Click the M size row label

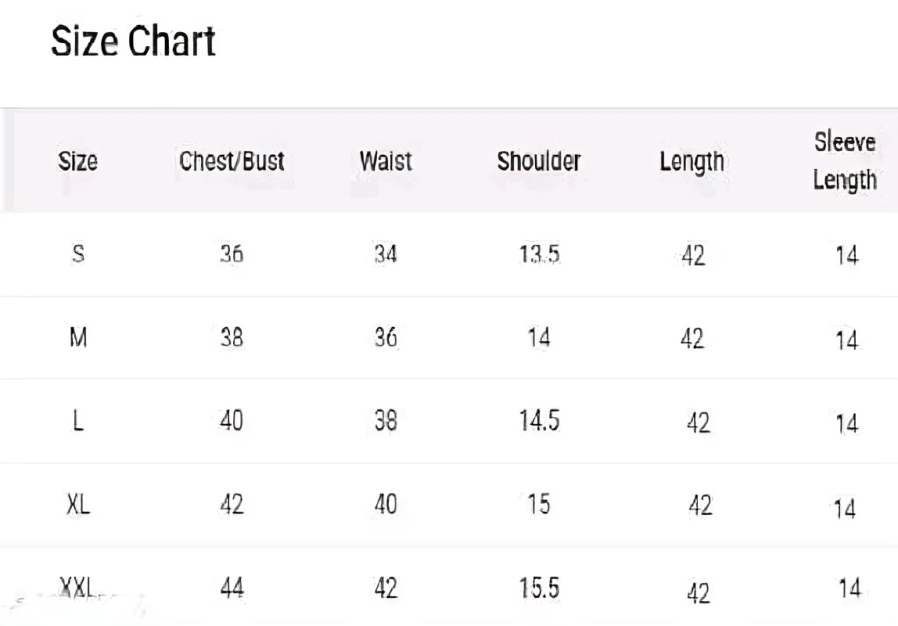78,338
